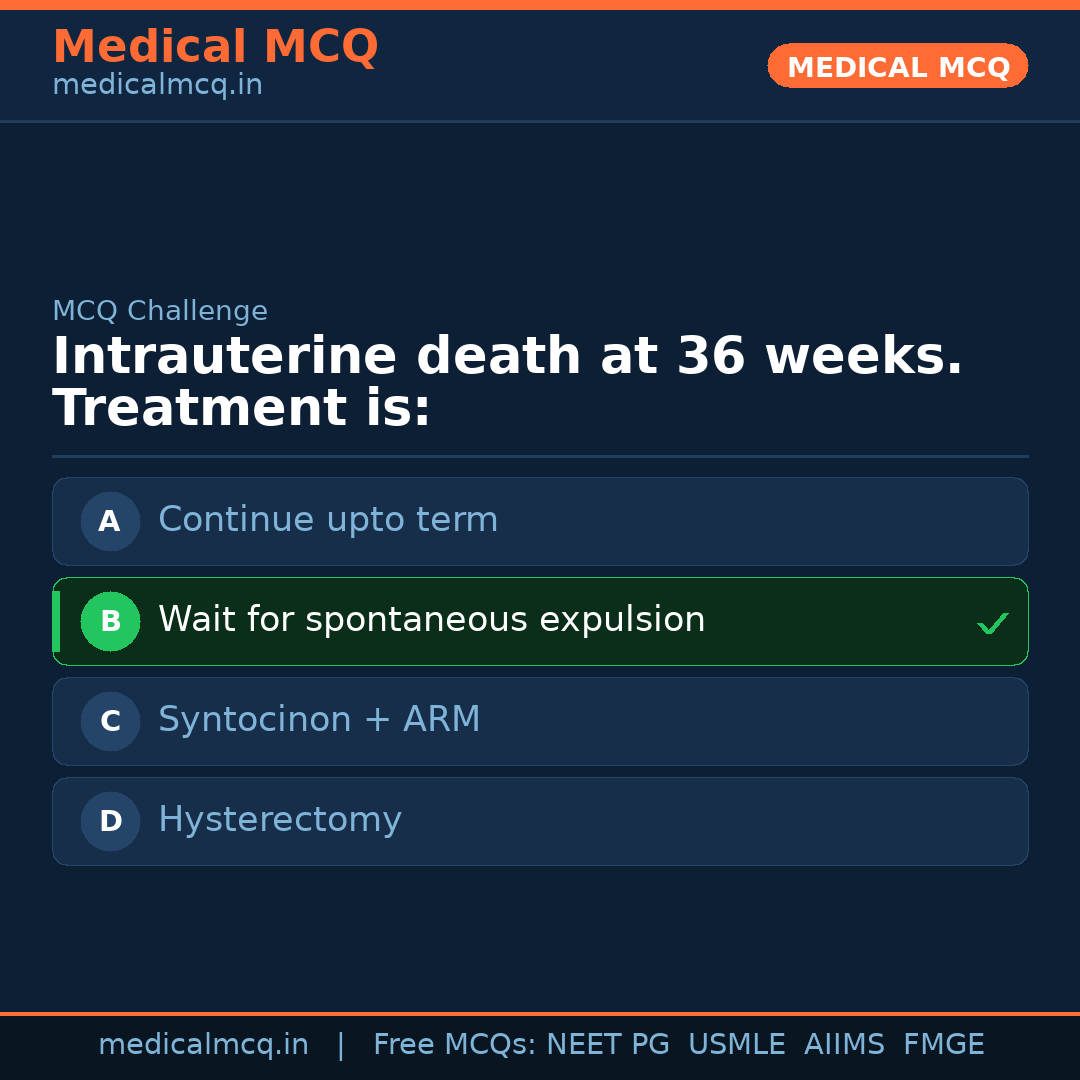This screenshot has width=1080, height=1080.
Task: Click the letter C circle icon
Action: click(x=110, y=721)
